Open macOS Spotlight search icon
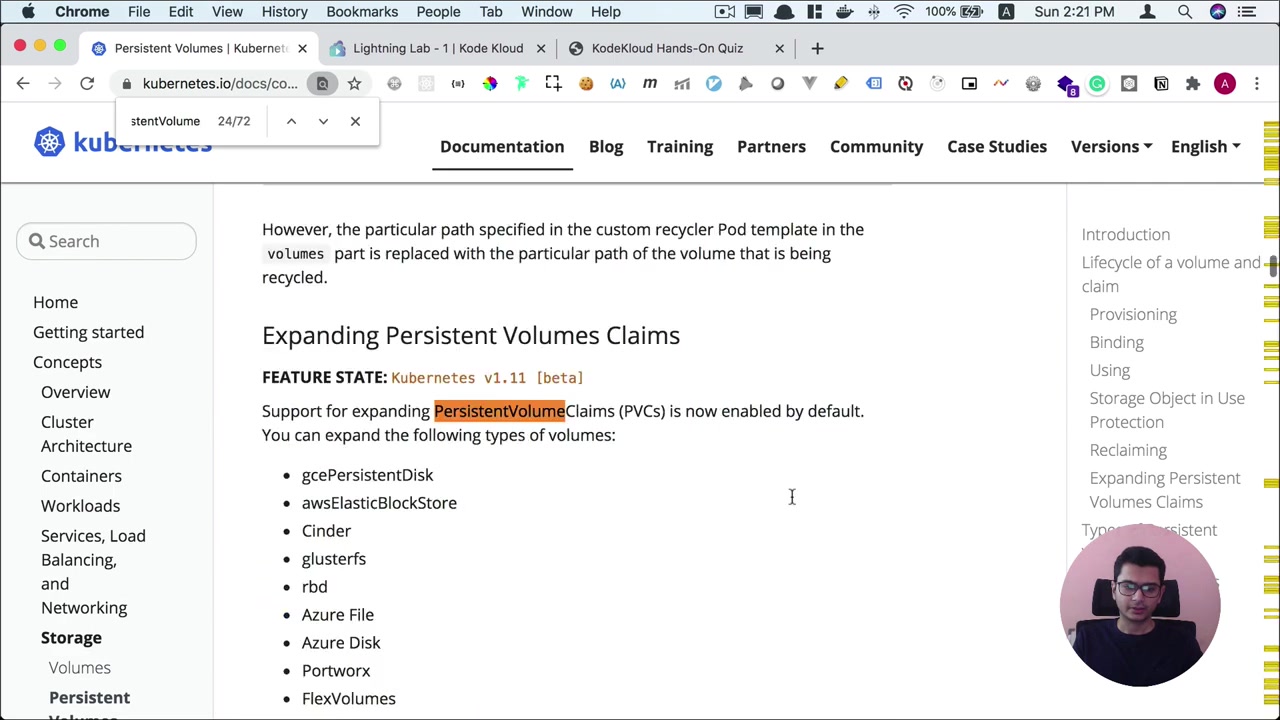Viewport: 1280px width, 720px height. (x=1185, y=12)
